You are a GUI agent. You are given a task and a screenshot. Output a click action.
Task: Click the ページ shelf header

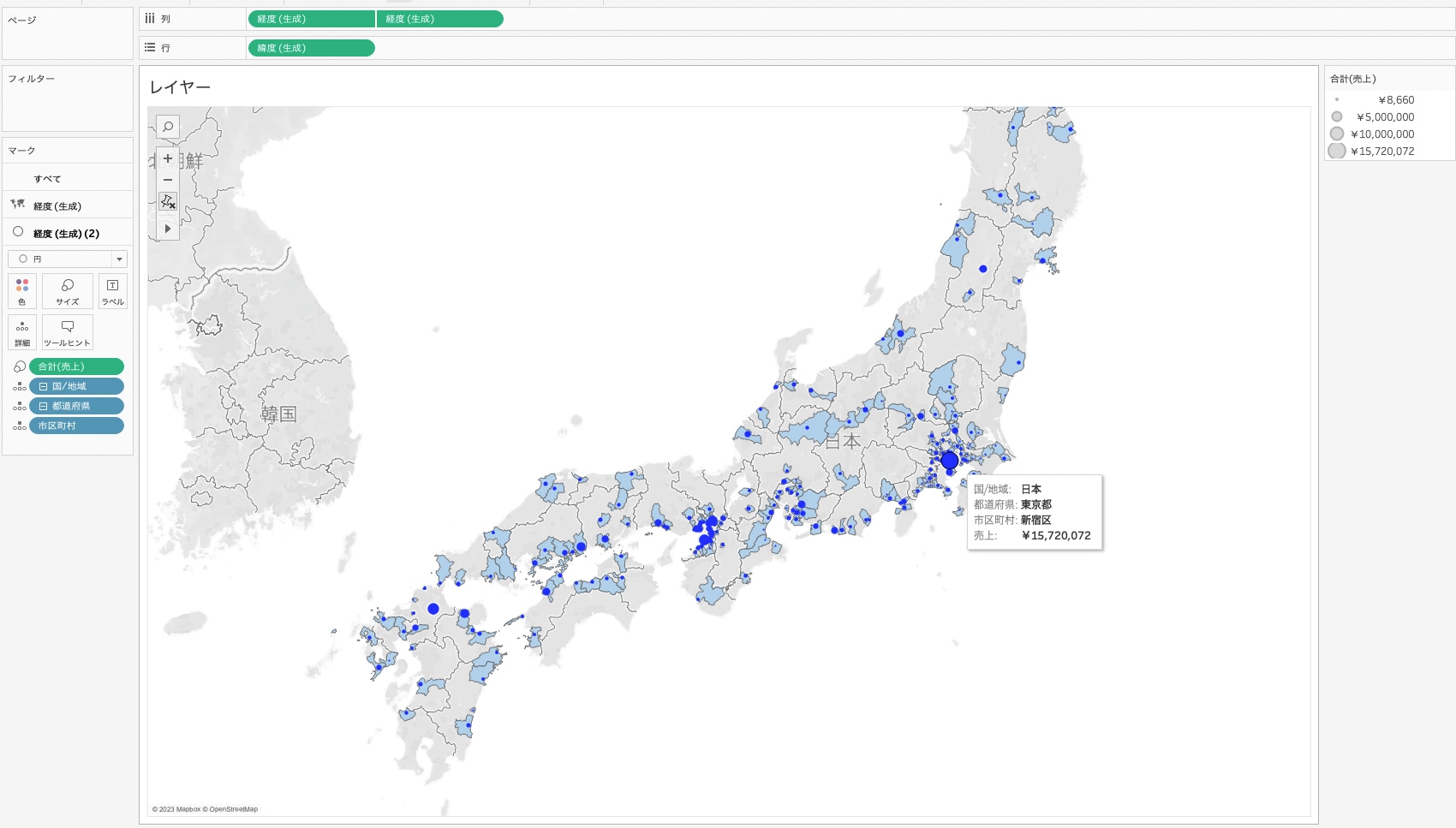pos(22,20)
